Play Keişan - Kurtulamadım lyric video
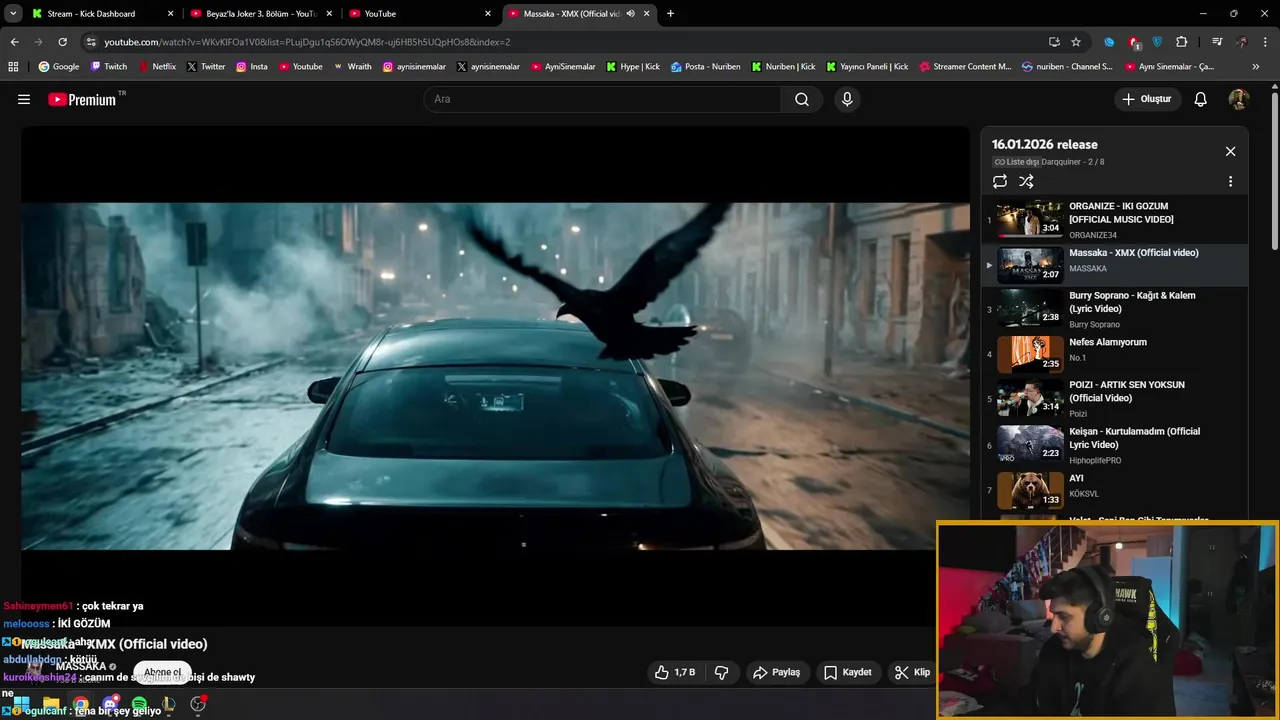Screen dimensions: 1280x720 pos(1115,445)
